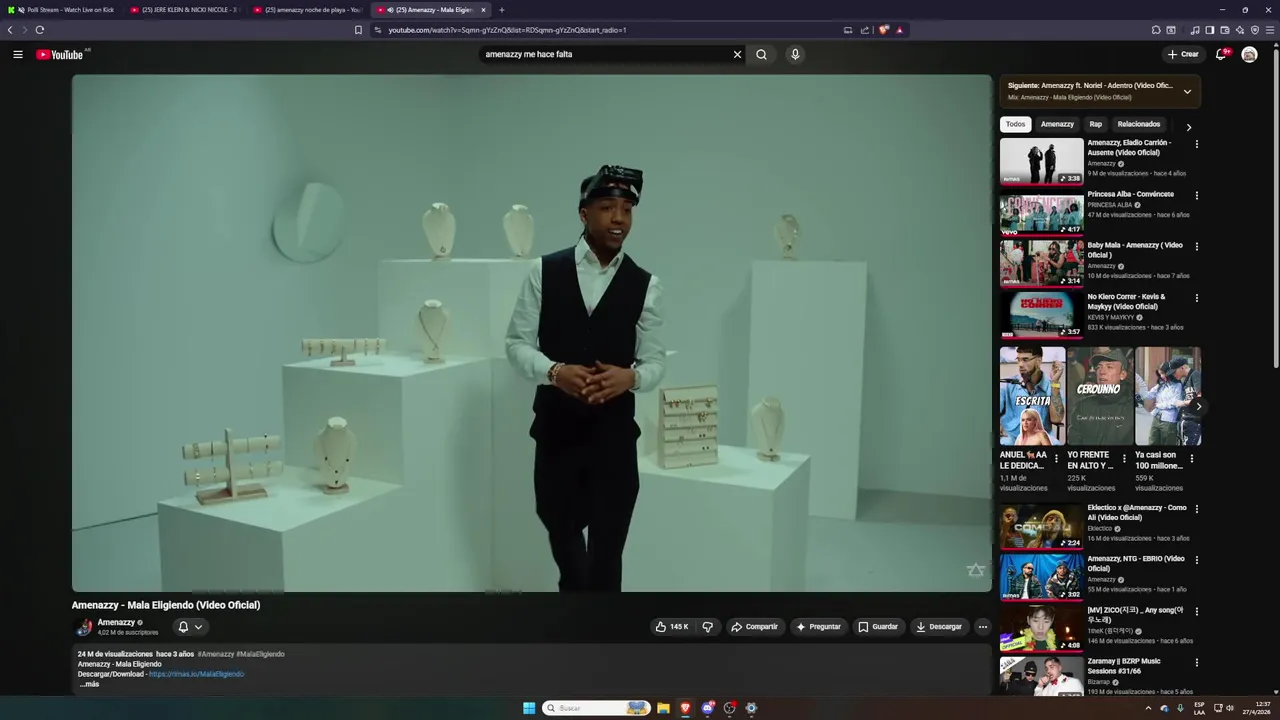Open the Windows Start menu

pos(529,708)
